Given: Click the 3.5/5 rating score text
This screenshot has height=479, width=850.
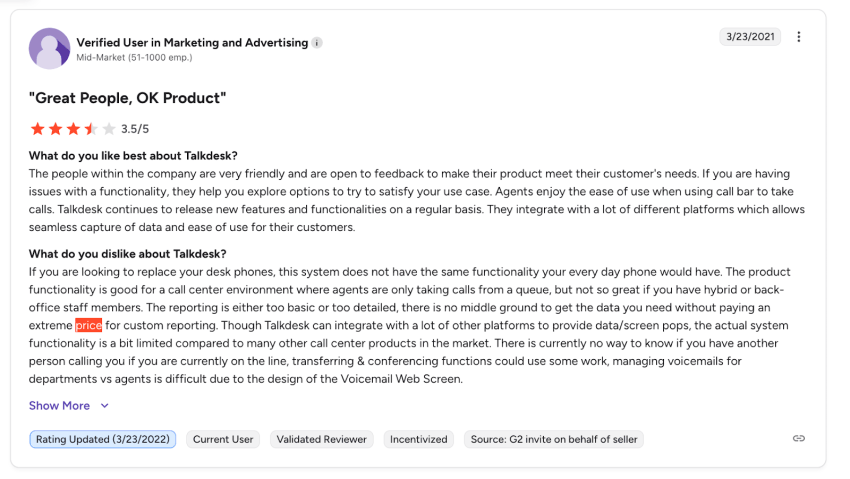Looking at the screenshot, I should pyautogui.click(x=135, y=129).
